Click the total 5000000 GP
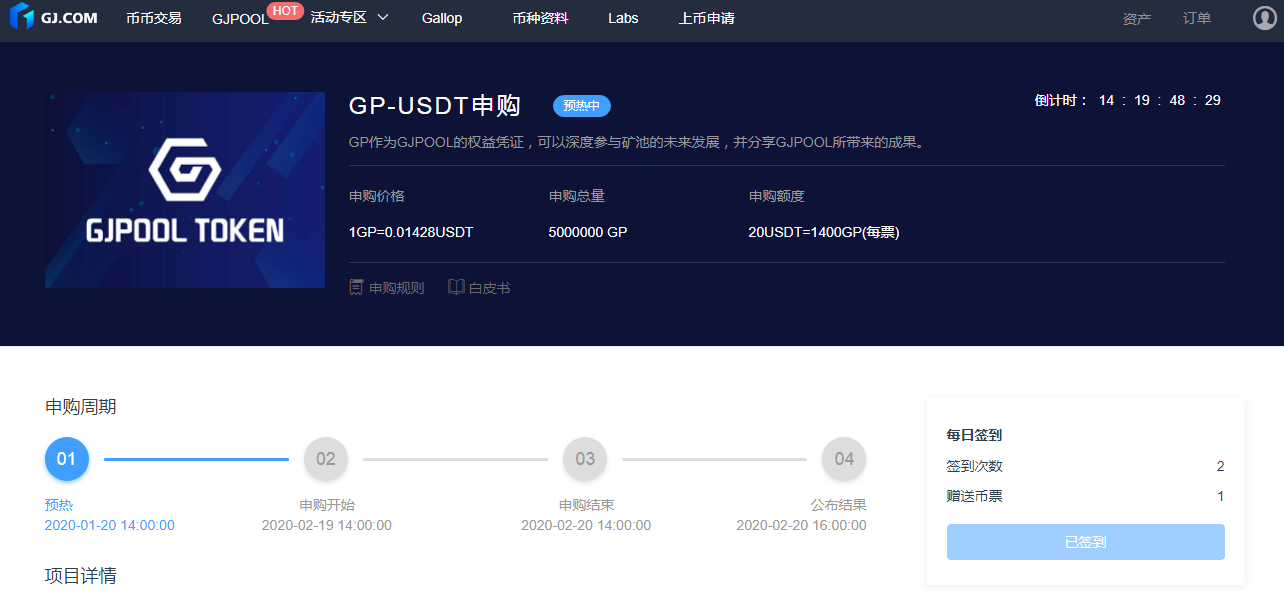Screen dimensions: 1284x595 588,232
